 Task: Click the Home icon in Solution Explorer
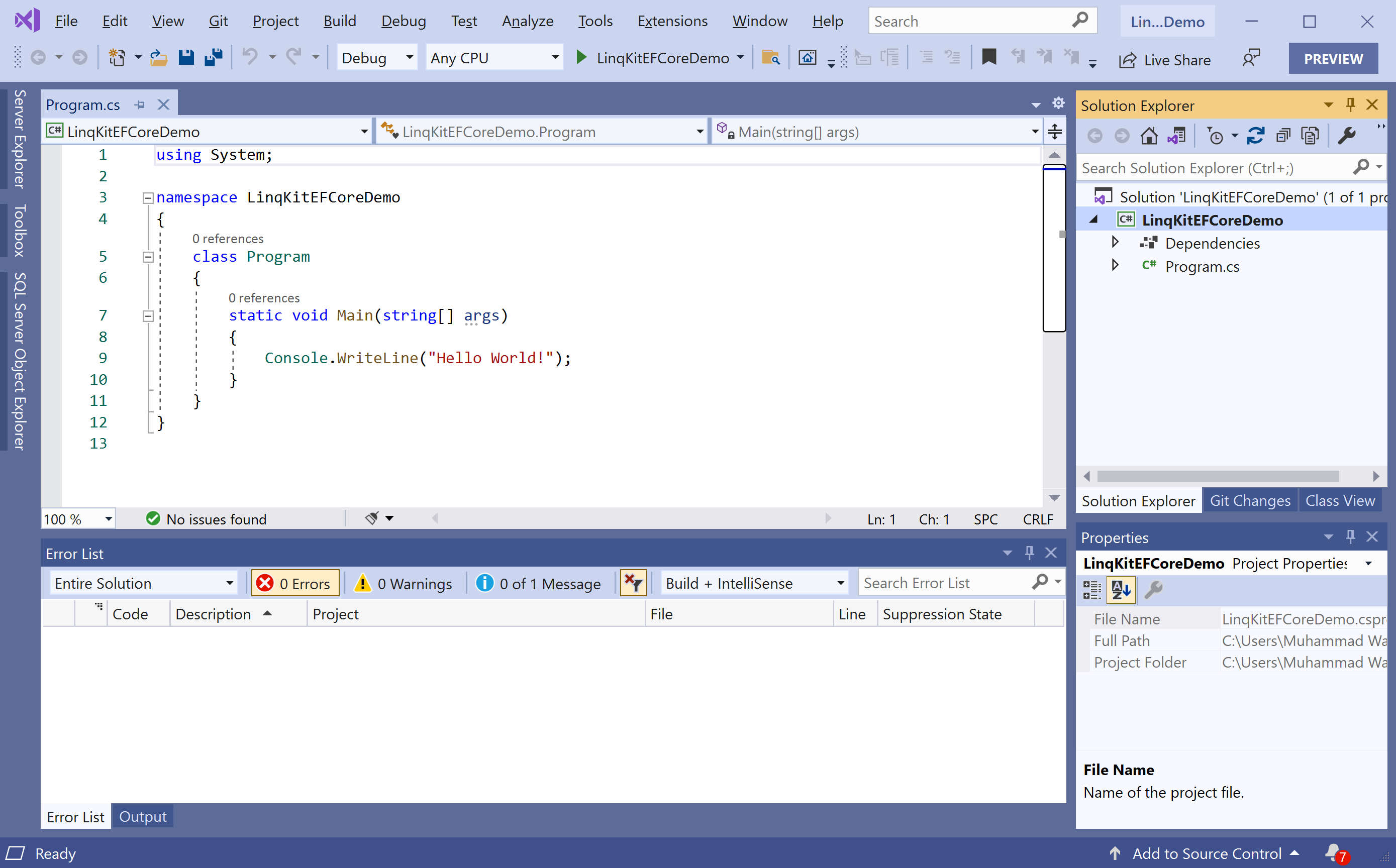pos(1148,136)
